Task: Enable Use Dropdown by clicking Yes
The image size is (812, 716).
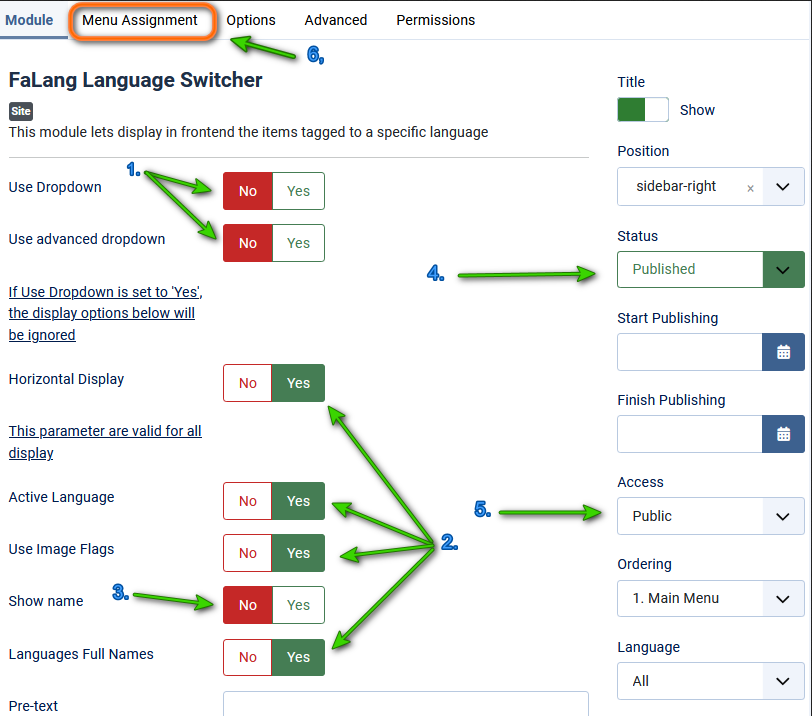Action: (299, 191)
